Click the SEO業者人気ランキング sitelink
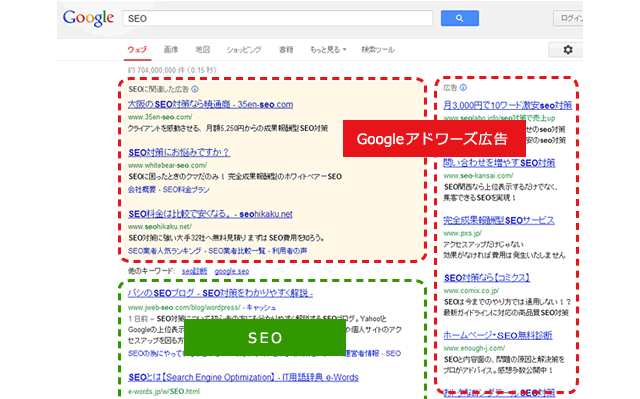The height and width of the screenshot is (399, 640). pos(164,251)
